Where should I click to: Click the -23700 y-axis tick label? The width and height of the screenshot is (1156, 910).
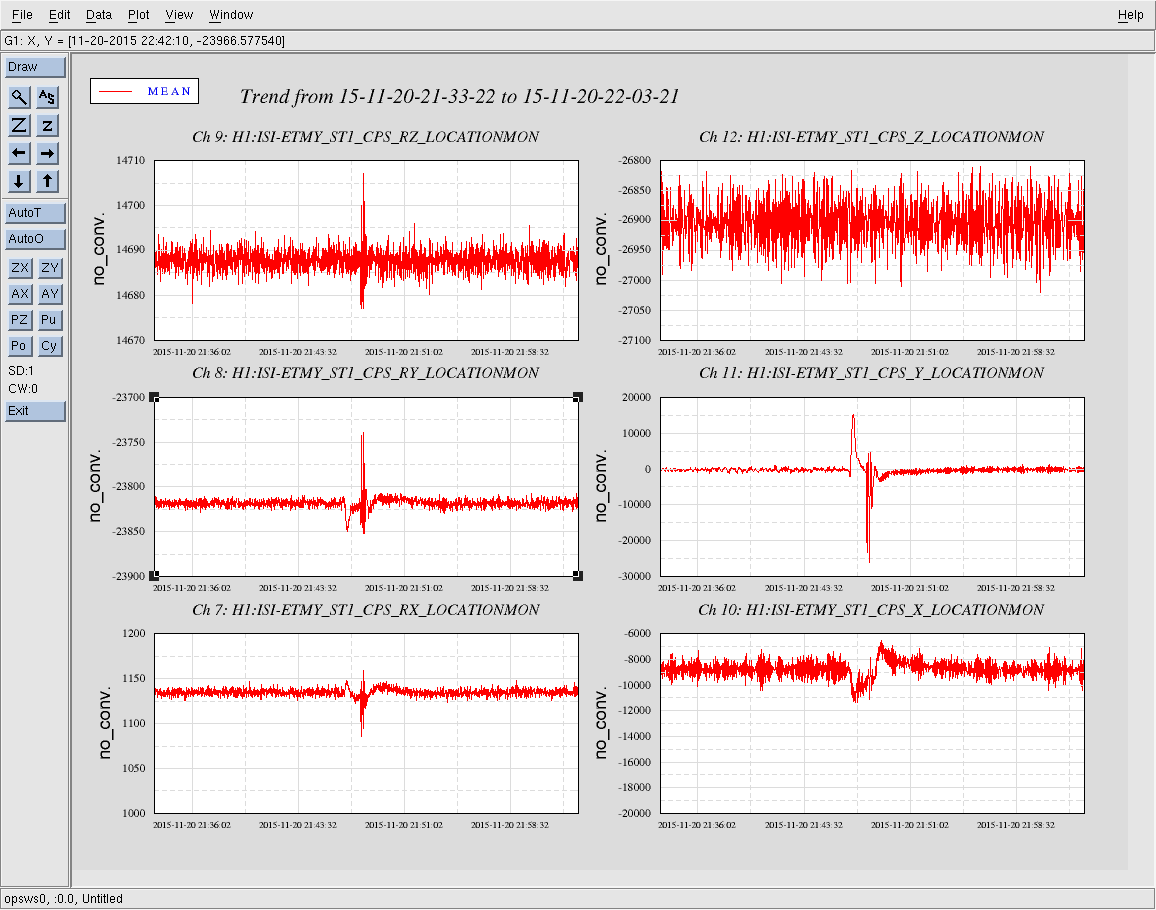pos(129,397)
